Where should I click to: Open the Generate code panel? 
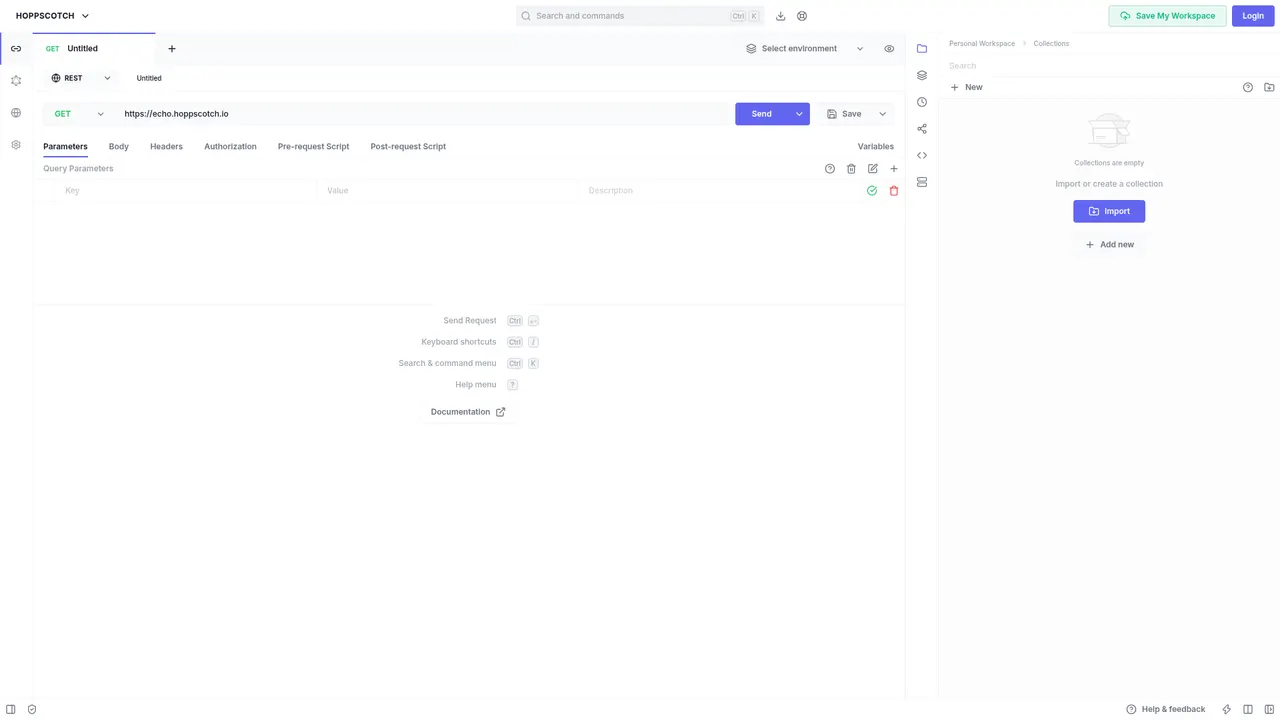point(922,155)
